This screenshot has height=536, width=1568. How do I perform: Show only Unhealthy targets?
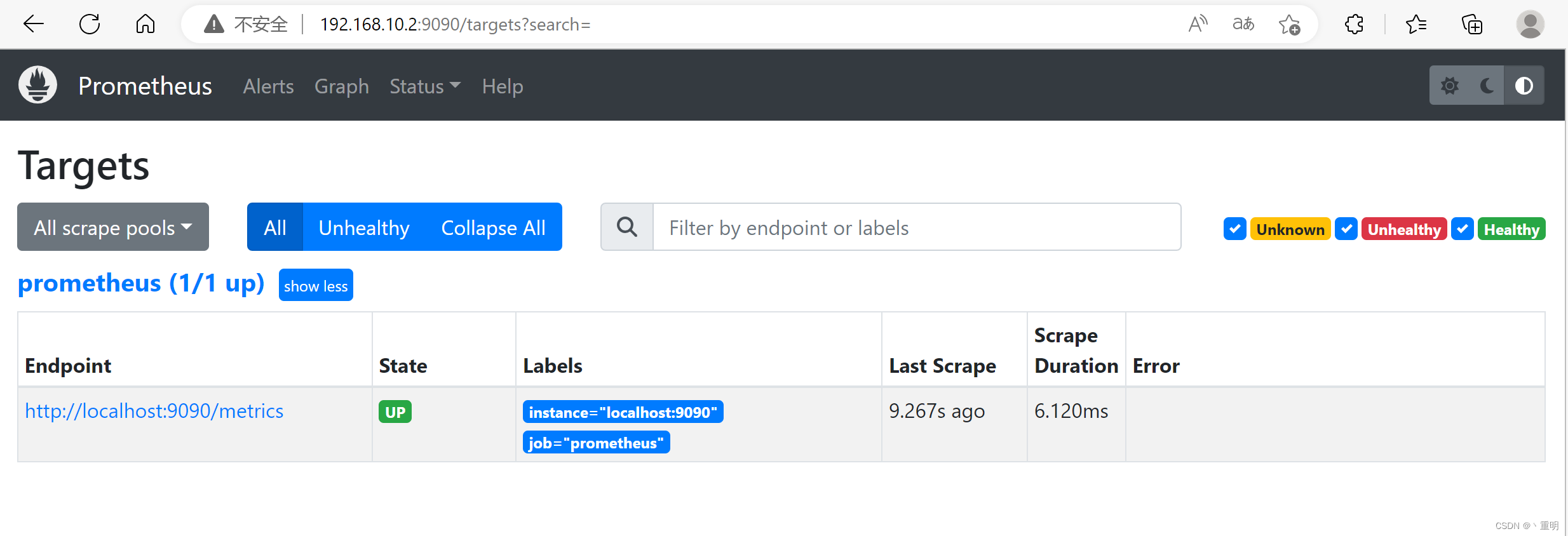coord(364,227)
